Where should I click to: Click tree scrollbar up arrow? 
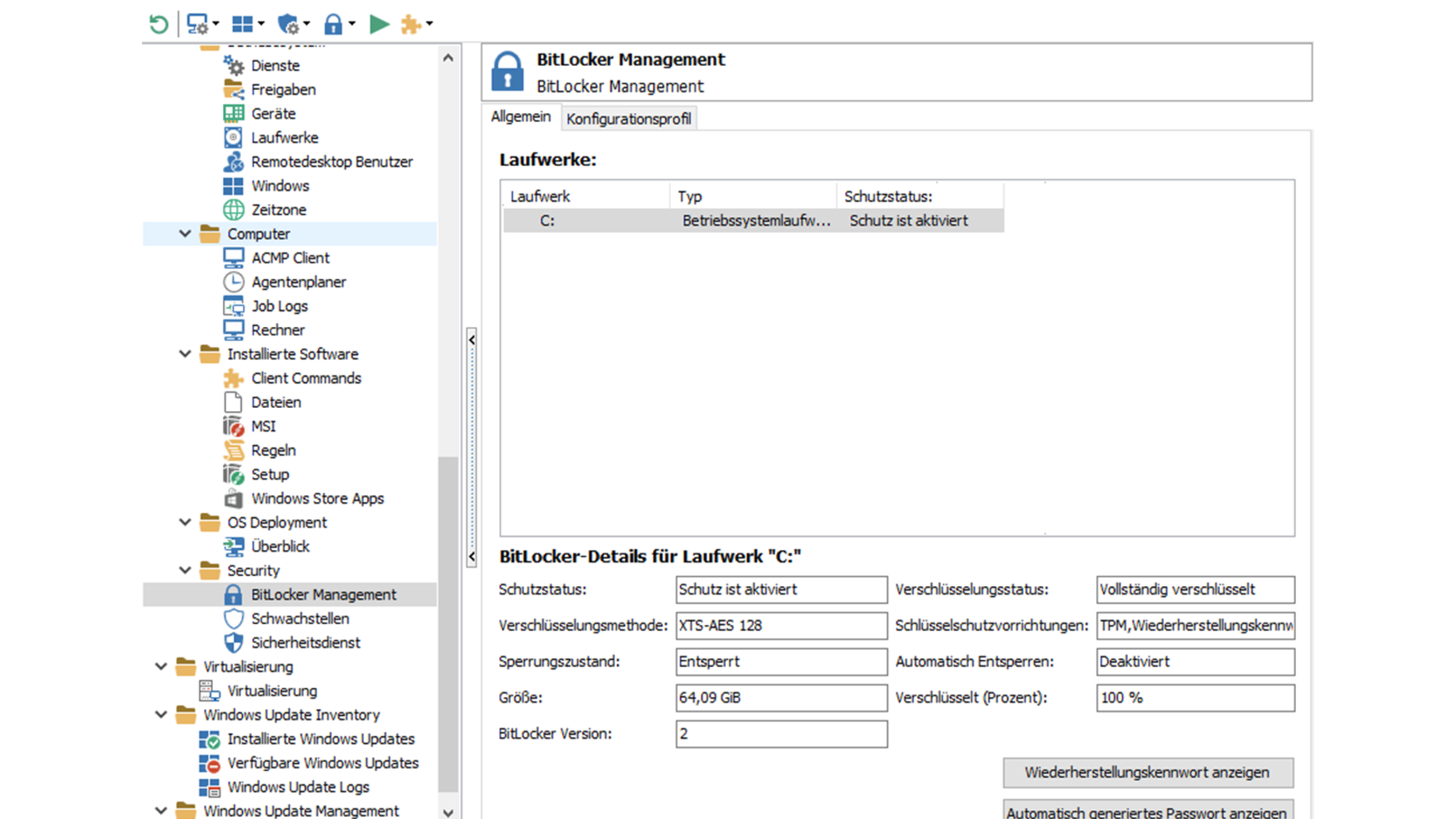[x=448, y=58]
